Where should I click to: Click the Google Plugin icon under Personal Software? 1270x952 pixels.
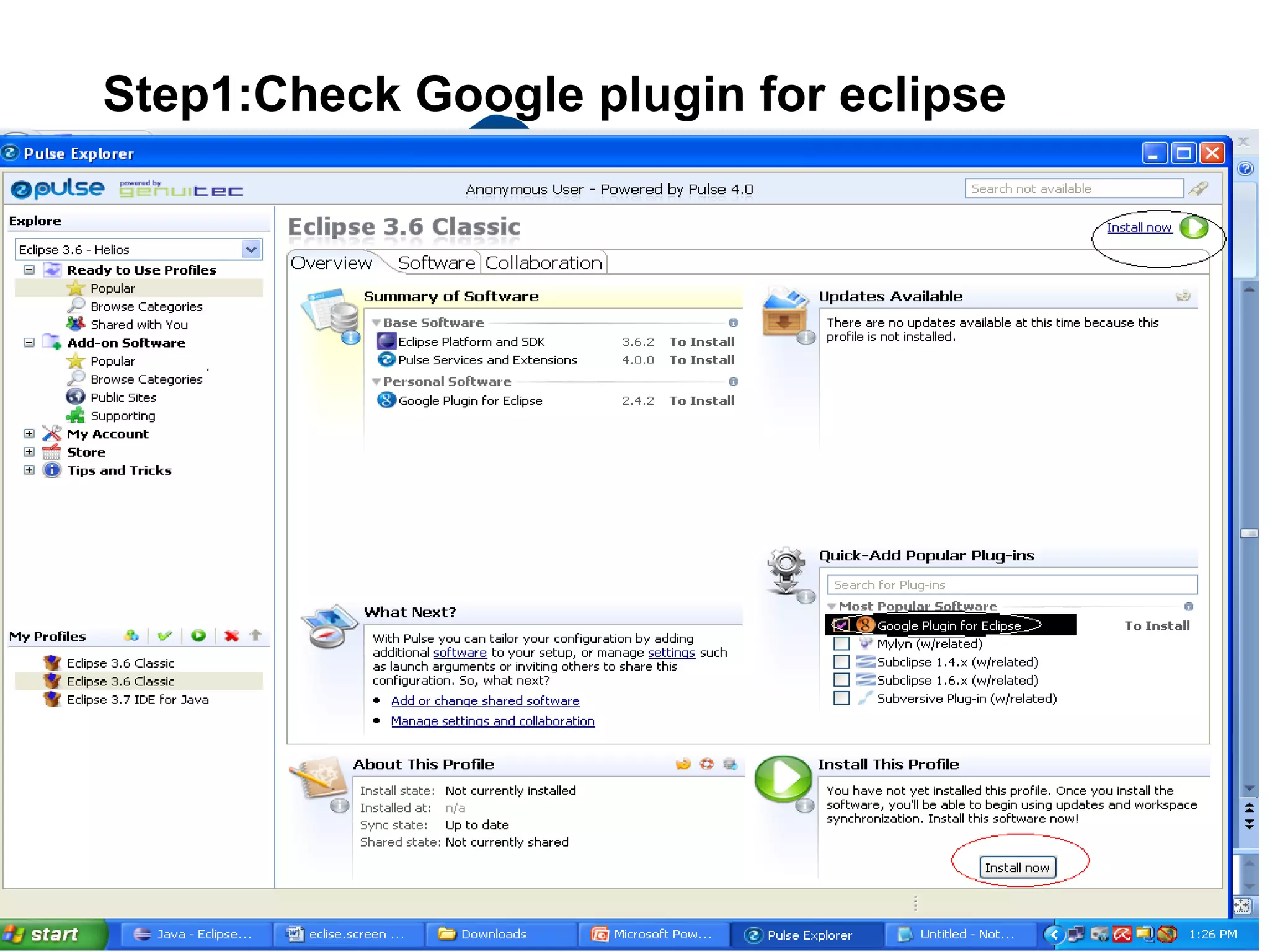386,400
